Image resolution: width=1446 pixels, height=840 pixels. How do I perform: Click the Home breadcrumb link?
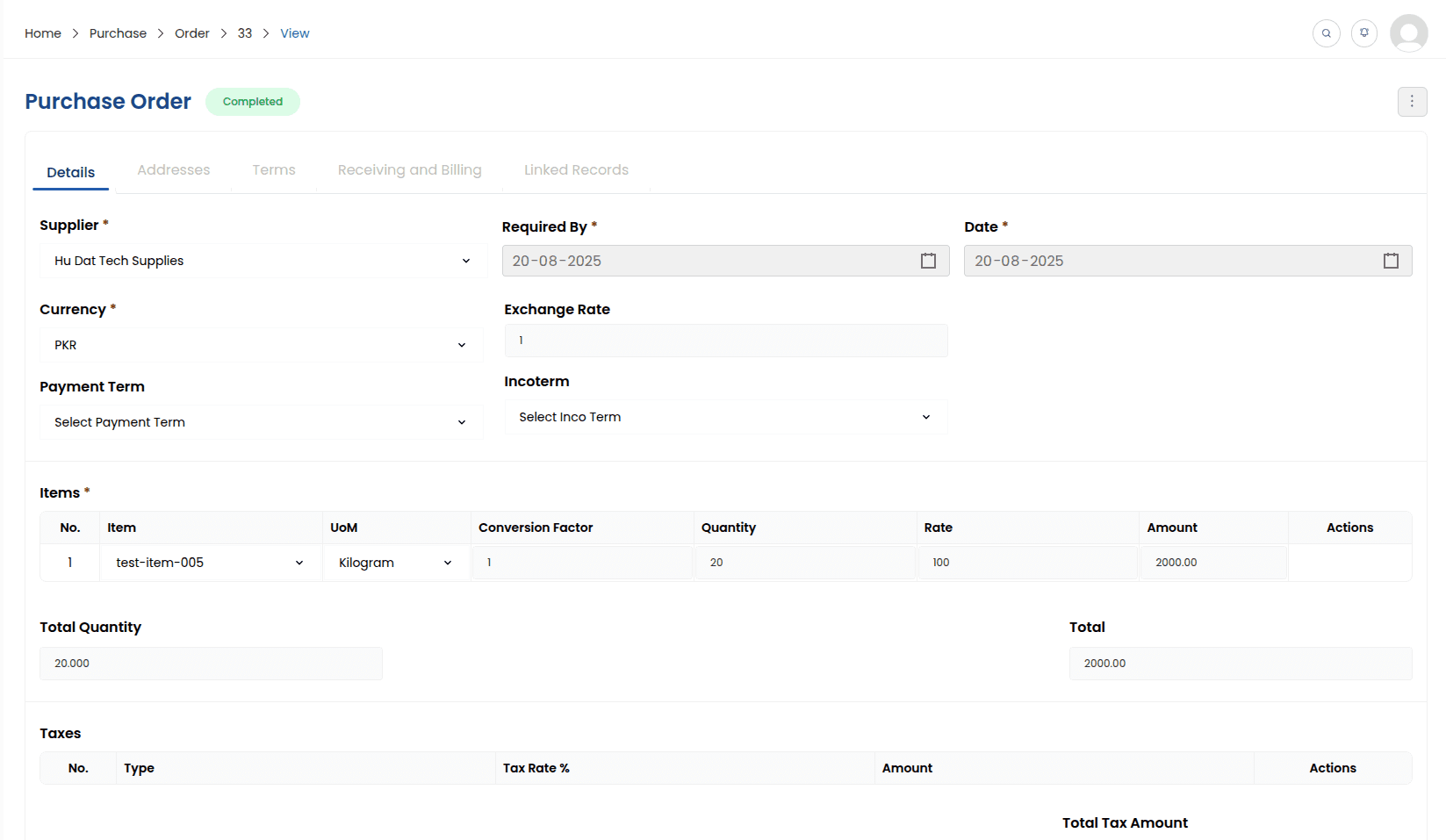click(x=43, y=33)
